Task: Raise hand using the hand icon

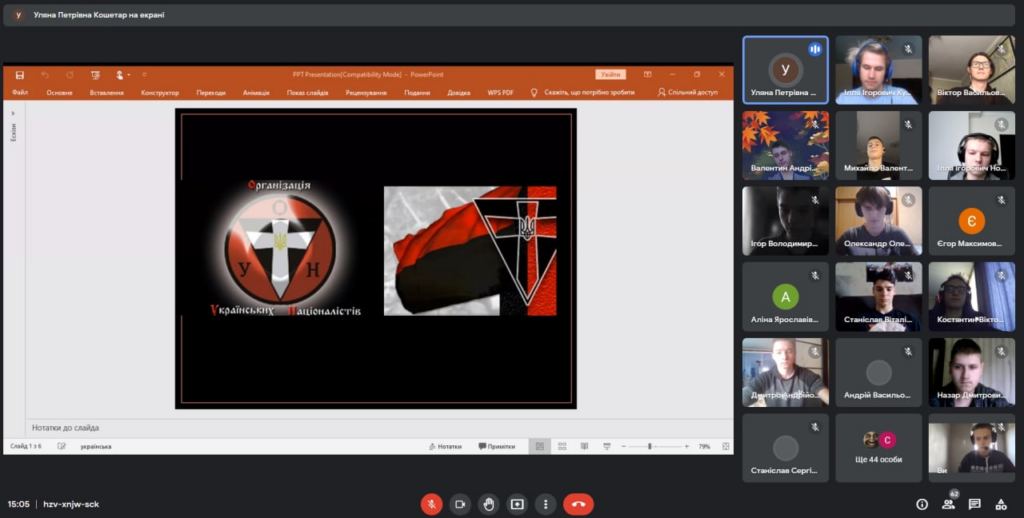Action: 488,504
